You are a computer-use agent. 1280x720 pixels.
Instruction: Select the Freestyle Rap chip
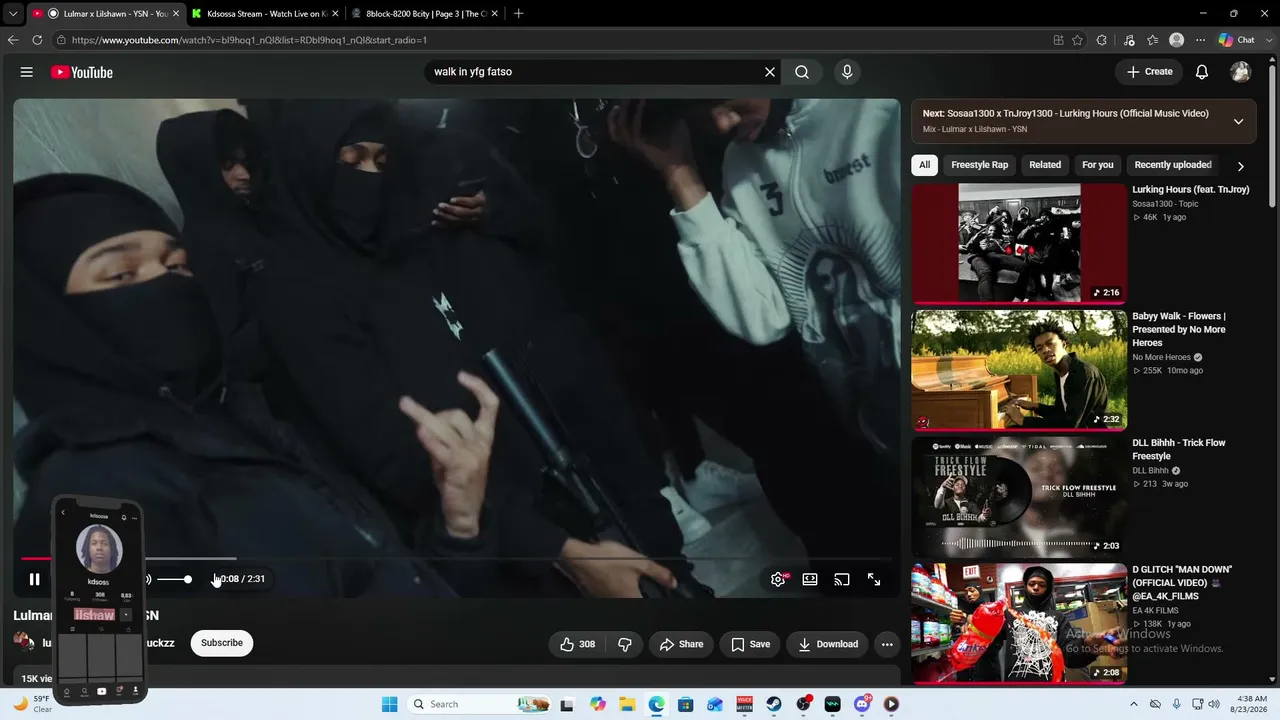(x=980, y=165)
